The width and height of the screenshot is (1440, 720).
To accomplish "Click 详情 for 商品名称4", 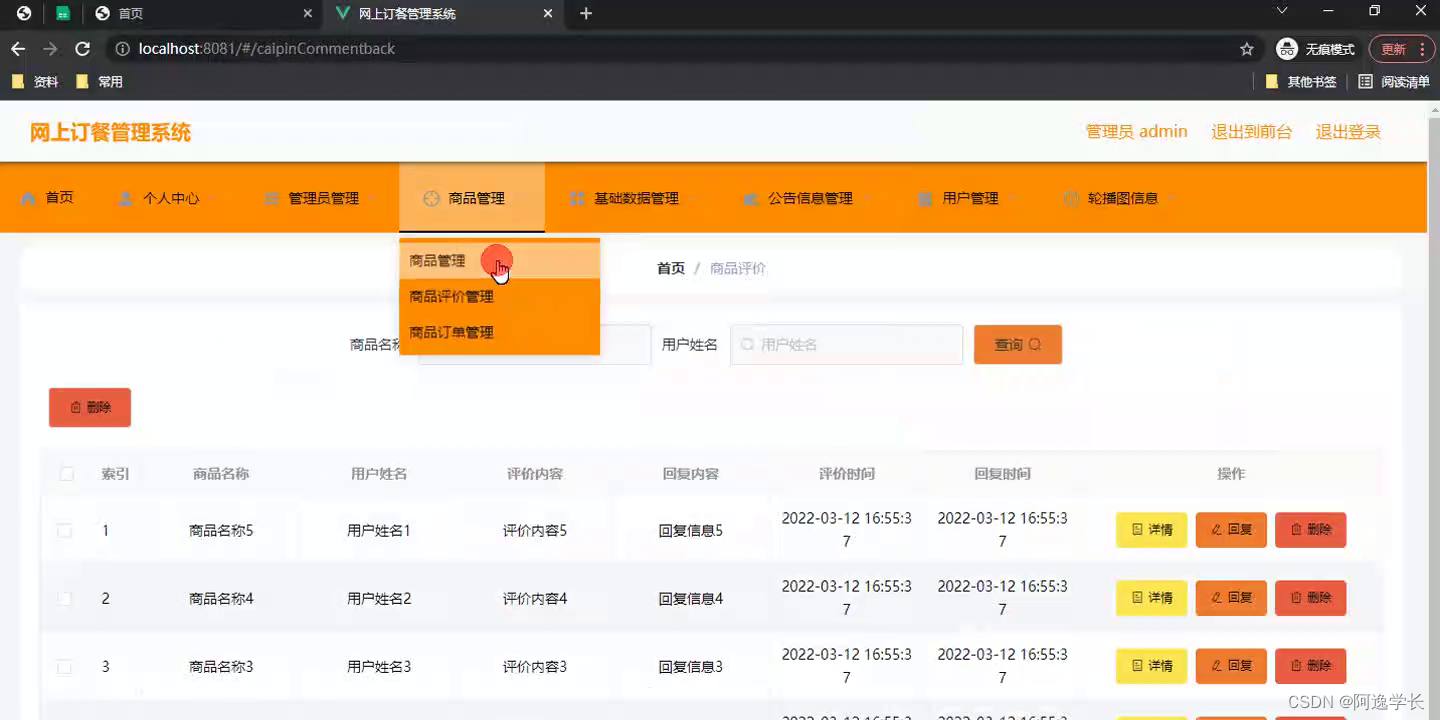I will [x=1151, y=598].
